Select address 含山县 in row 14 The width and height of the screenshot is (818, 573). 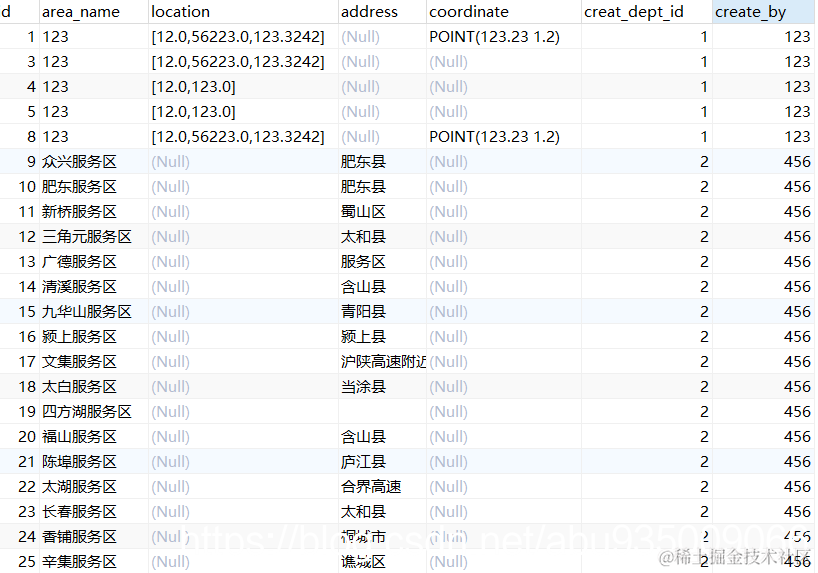pos(363,287)
